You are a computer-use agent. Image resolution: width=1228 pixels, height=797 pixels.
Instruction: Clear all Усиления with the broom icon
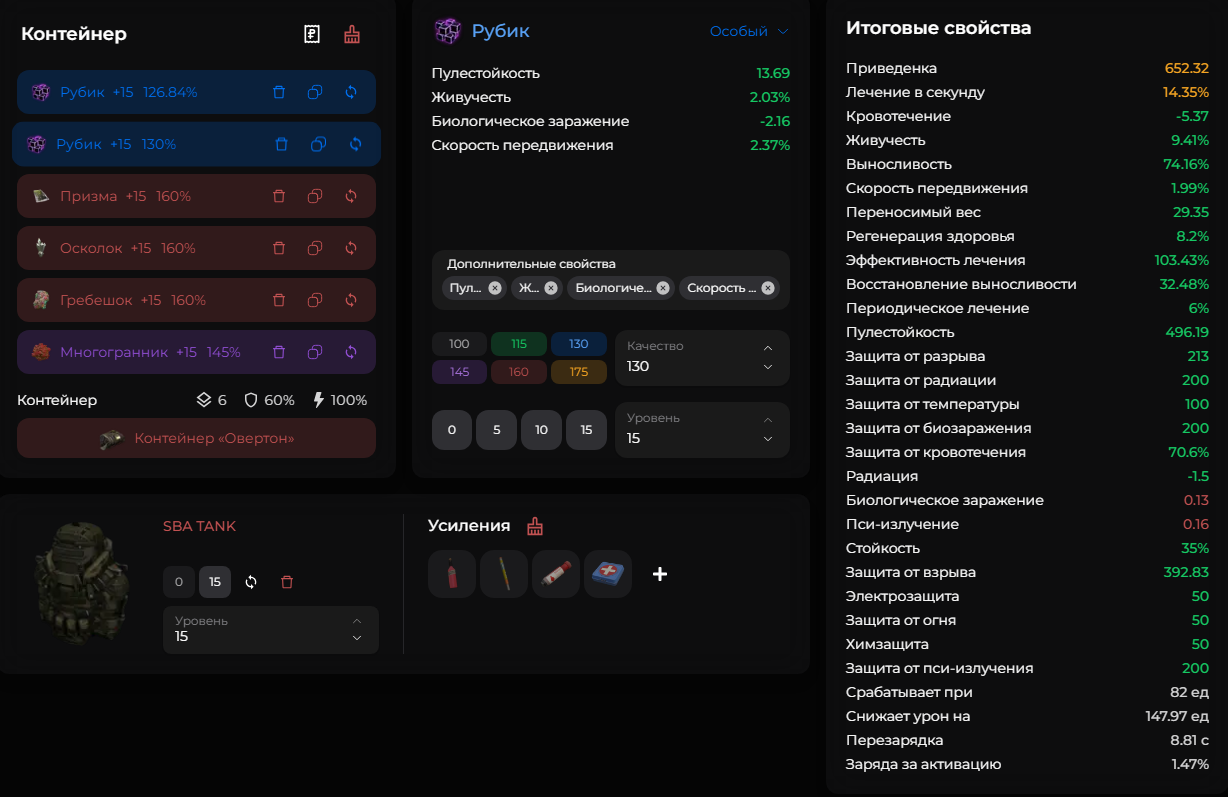(535, 526)
